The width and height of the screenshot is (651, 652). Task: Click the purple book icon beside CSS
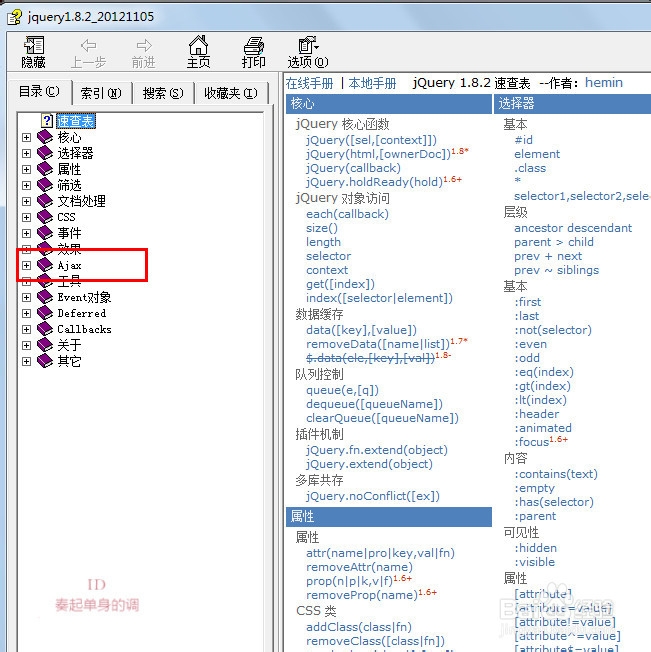[45, 217]
